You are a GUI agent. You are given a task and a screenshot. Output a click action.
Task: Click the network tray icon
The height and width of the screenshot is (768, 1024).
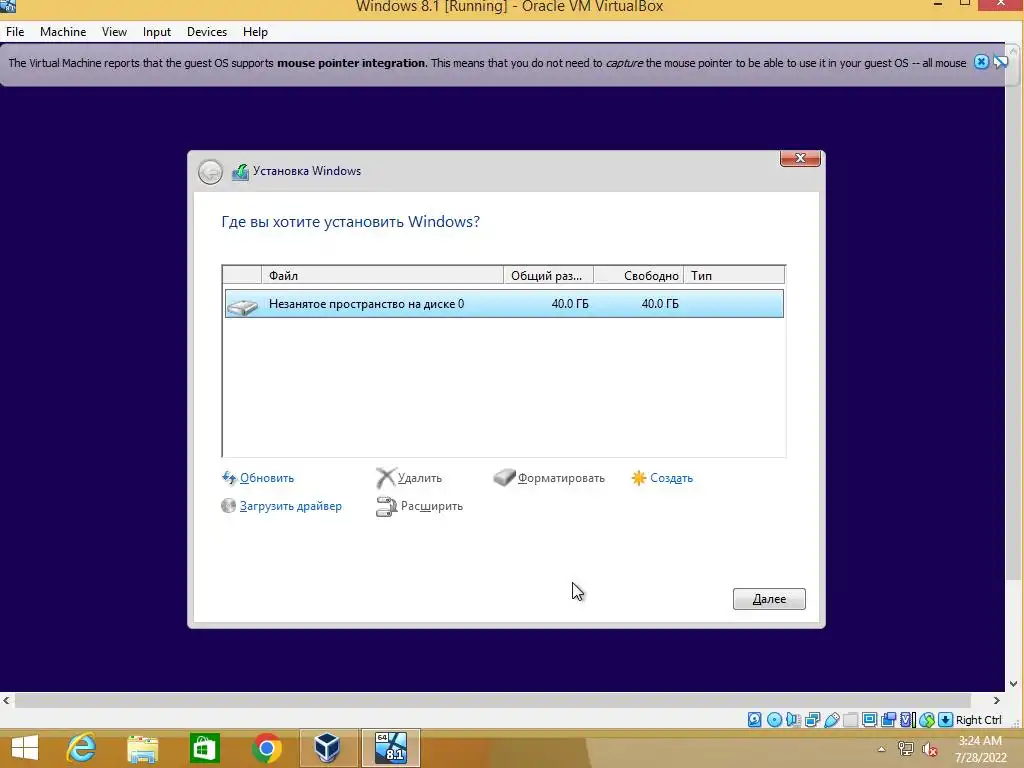tap(906, 748)
